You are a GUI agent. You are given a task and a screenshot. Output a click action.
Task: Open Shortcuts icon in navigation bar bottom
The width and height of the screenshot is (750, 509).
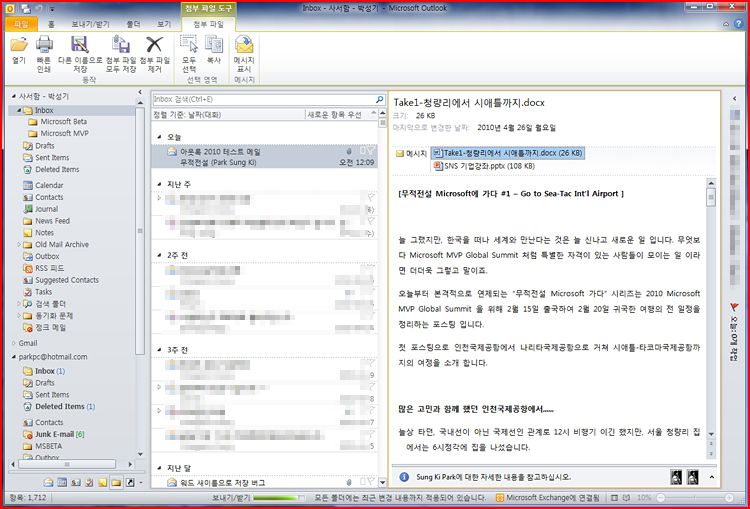pos(130,482)
